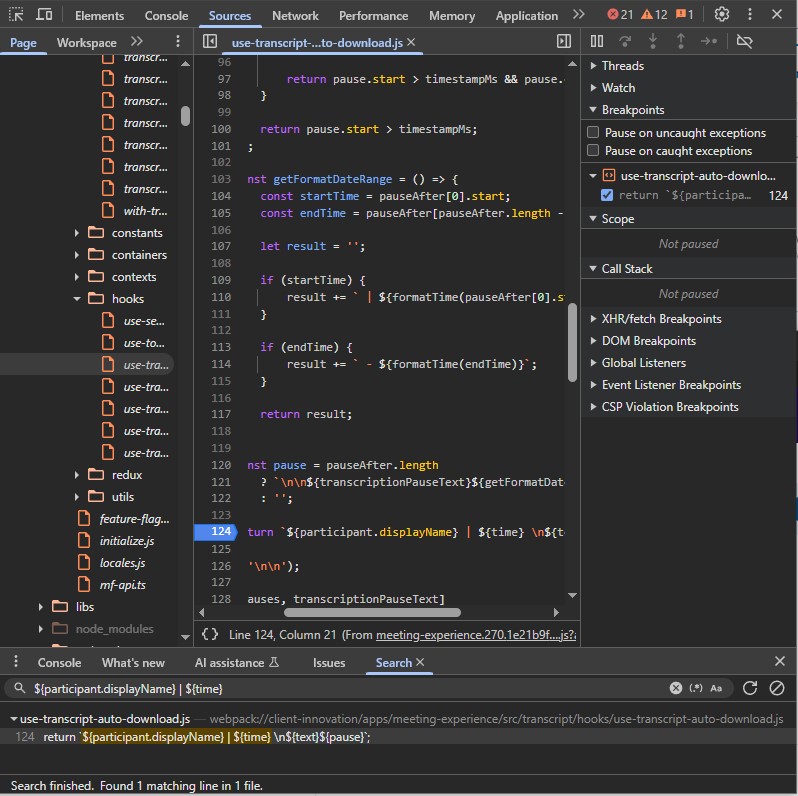Uncheck the line 124 breakpoint checkbox
This screenshot has height=796, width=798.
[x=607, y=195]
